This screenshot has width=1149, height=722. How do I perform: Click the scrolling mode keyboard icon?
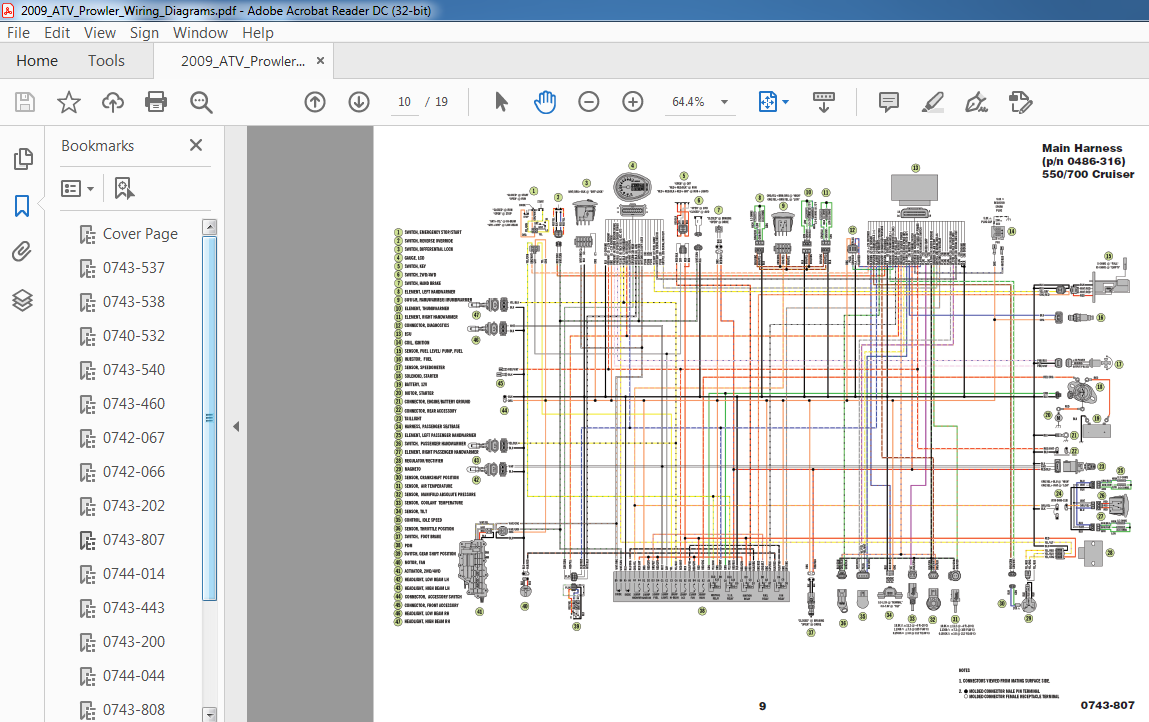pos(824,102)
